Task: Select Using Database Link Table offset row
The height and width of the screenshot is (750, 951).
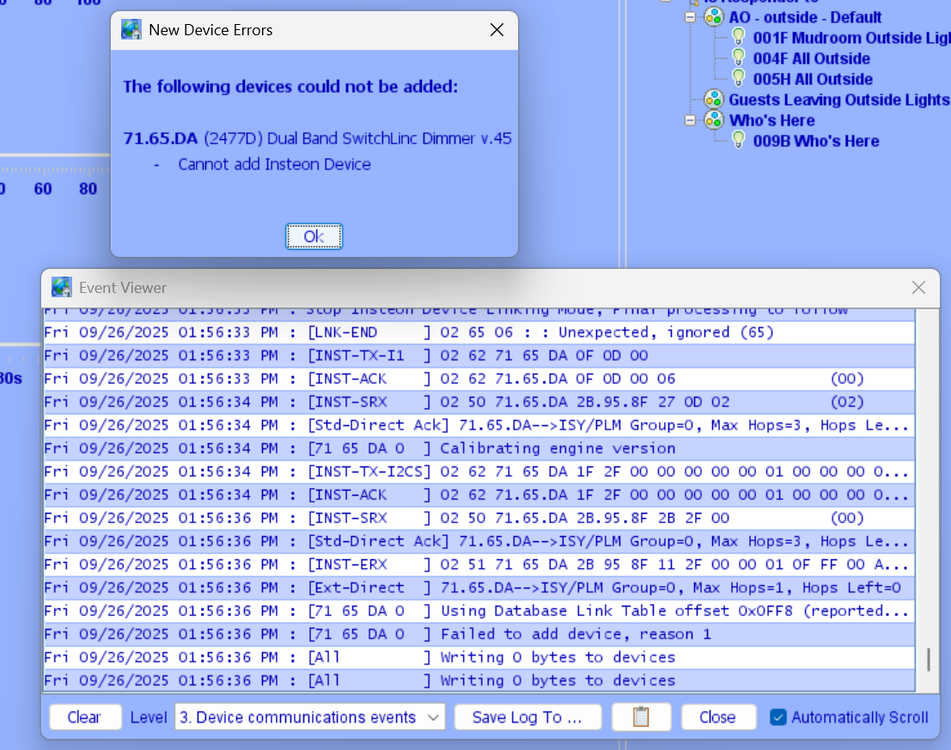Action: point(479,611)
